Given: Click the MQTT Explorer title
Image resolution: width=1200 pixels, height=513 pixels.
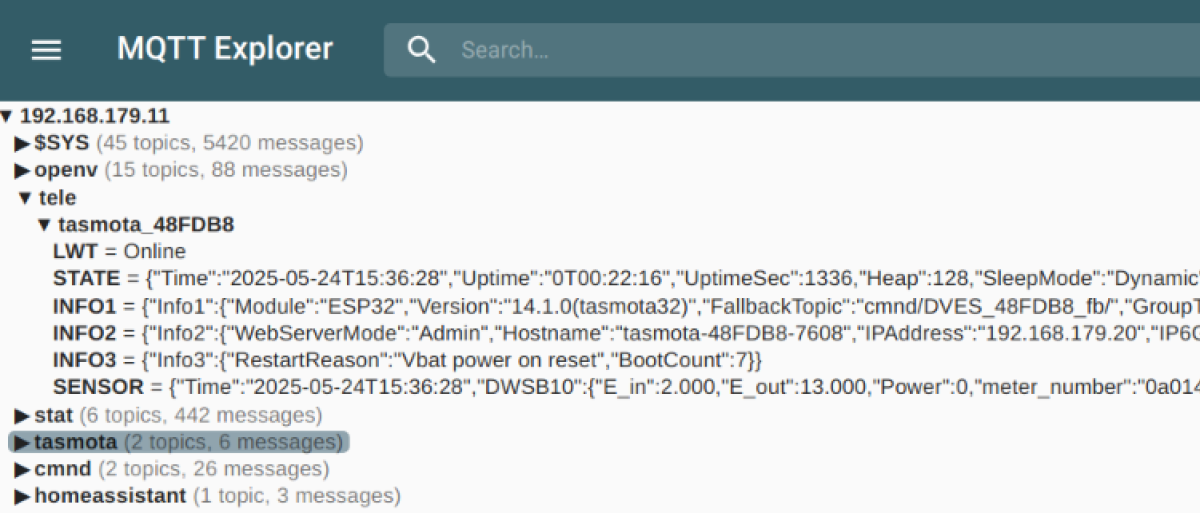Looking at the screenshot, I should coord(225,49).
